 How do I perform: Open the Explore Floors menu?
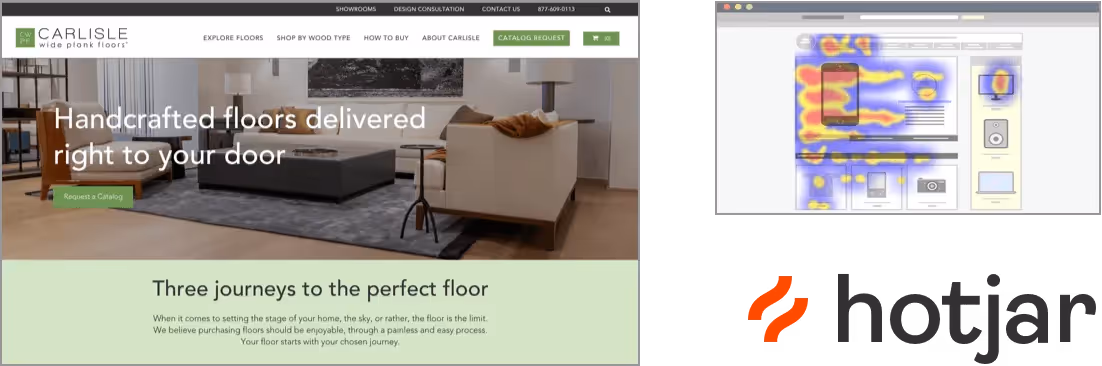click(x=233, y=38)
